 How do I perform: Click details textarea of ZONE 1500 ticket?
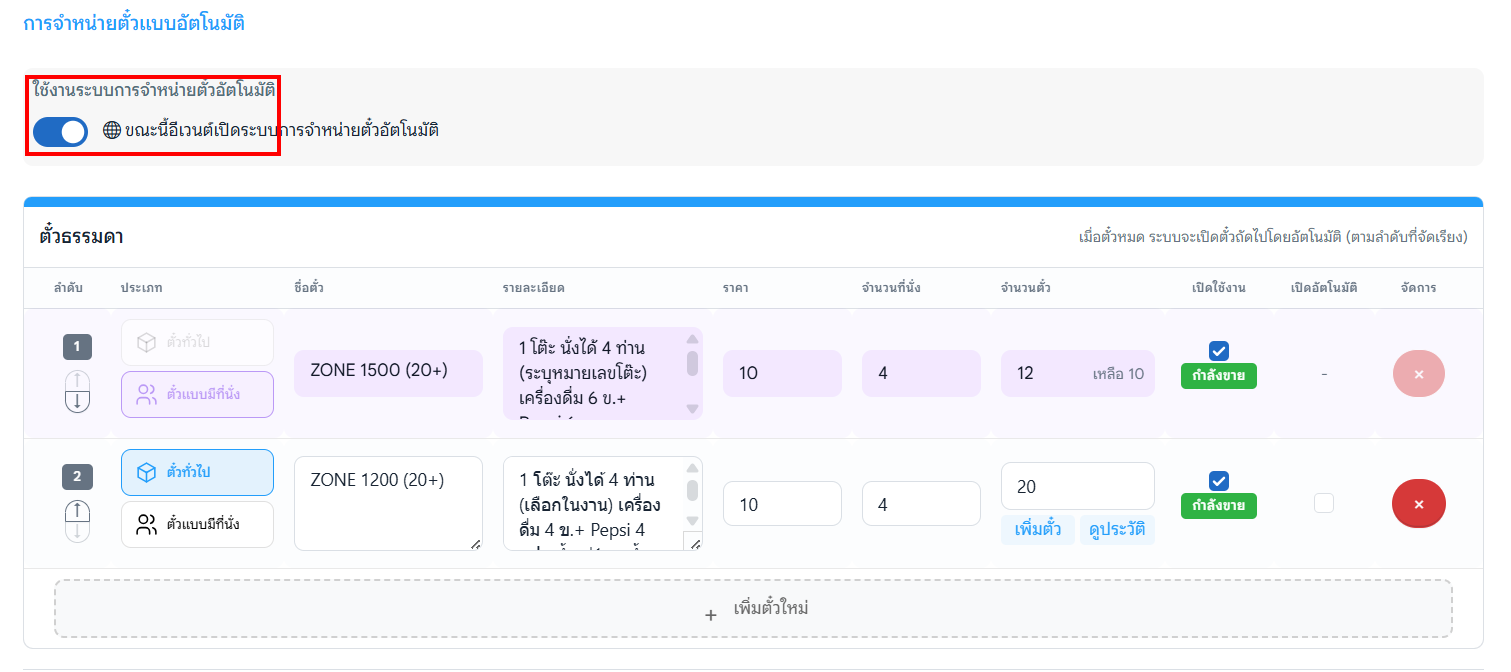click(602, 373)
